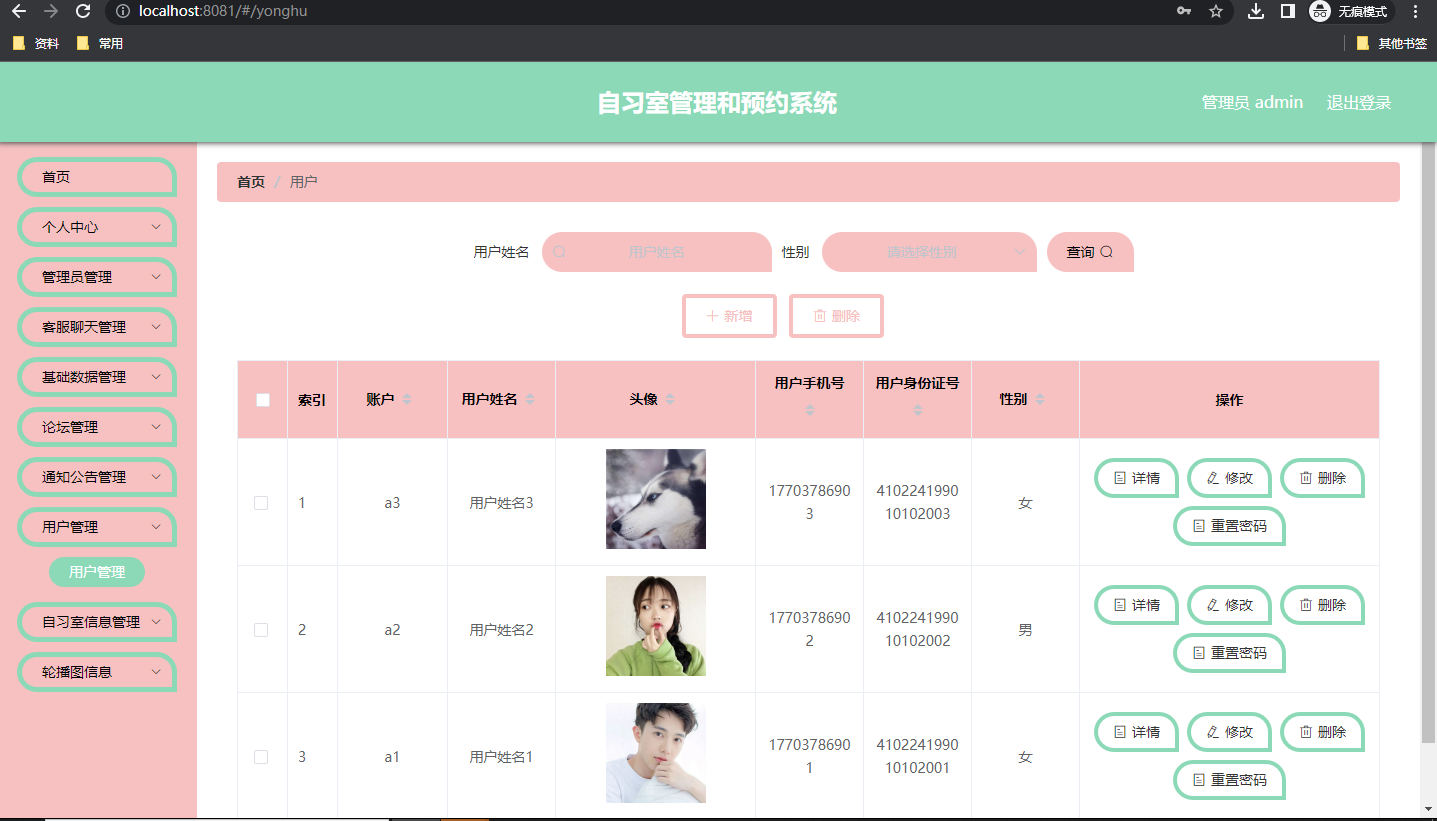Toggle the browser side panel icon

pyautogui.click(x=1288, y=11)
